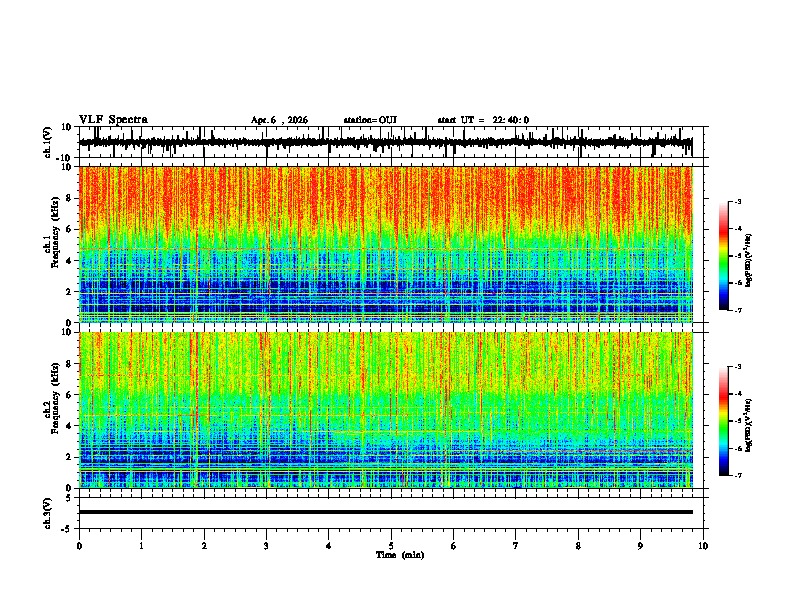The image size is (792, 612).
Task: Click ch.1 color scale "log(PSD)(V²/Hz)" label
Action: point(749,261)
